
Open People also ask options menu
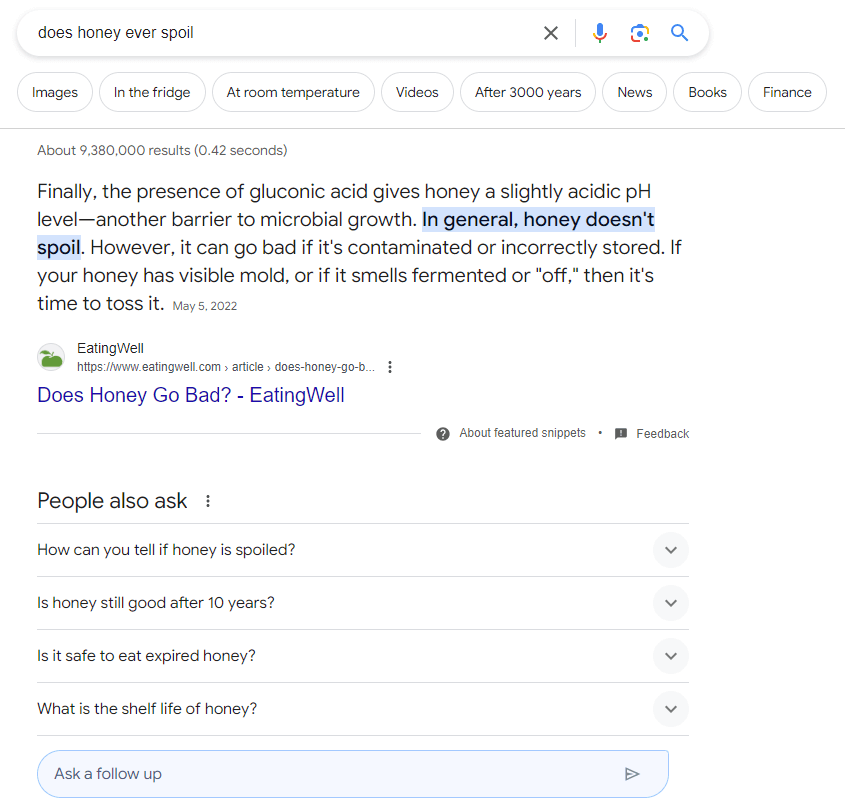(x=208, y=501)
